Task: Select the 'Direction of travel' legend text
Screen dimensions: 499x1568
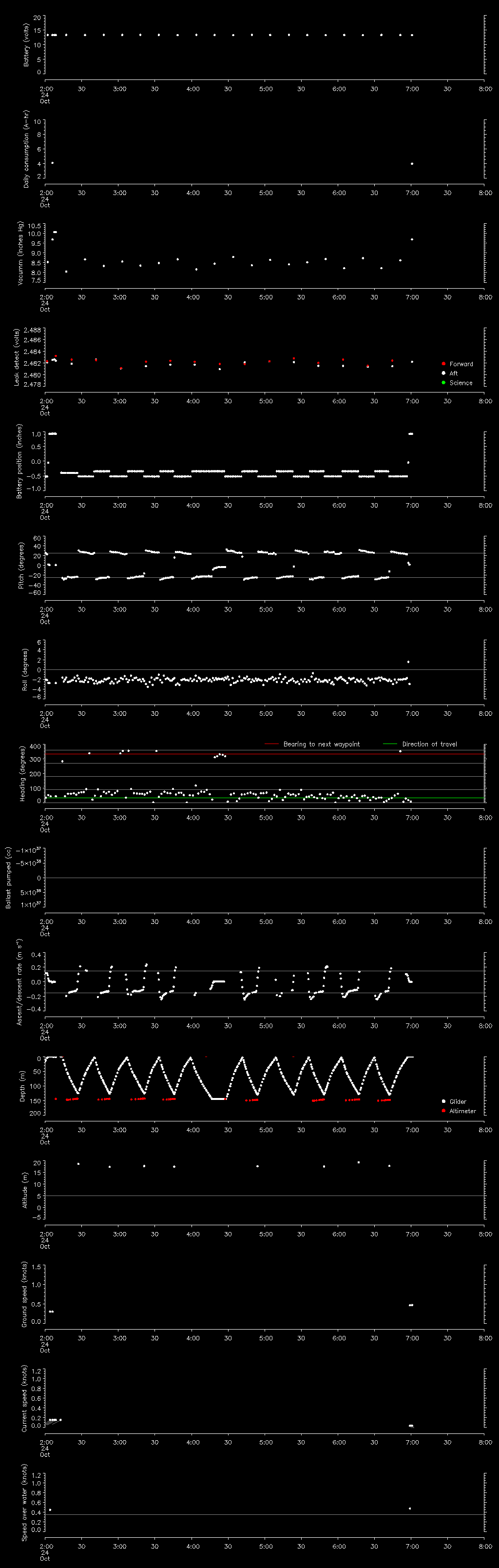Action: pos(429,744)
